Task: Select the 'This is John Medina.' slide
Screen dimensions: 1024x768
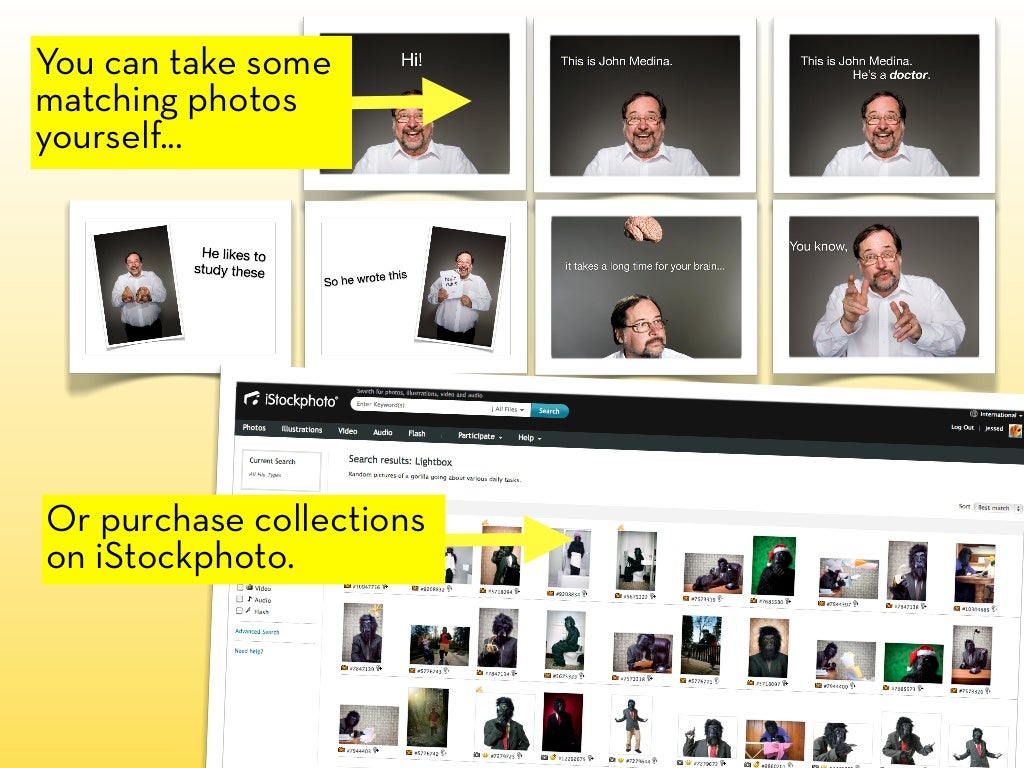Action: pos(645,105)
